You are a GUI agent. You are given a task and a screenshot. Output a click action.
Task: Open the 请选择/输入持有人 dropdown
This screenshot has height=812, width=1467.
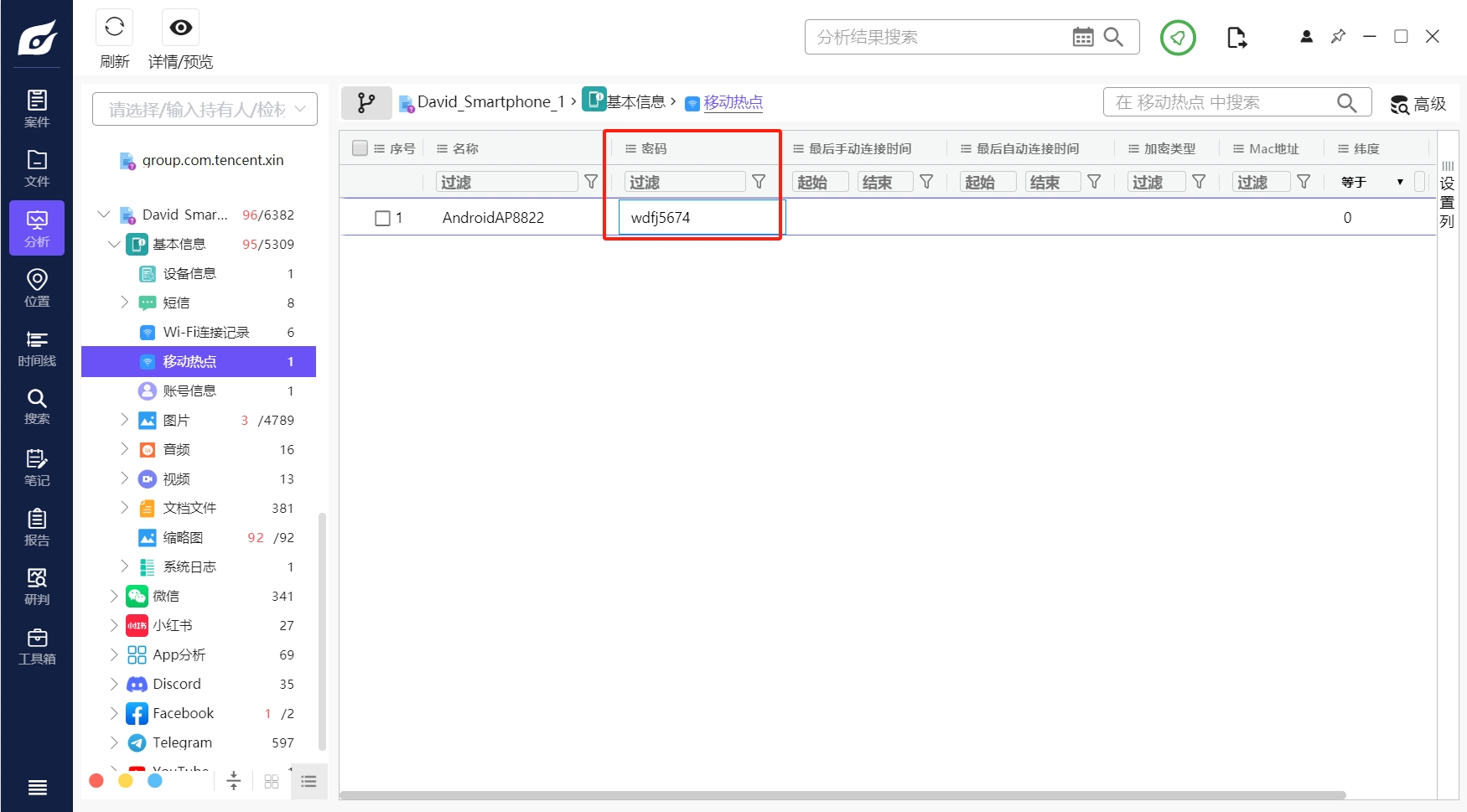205,109
